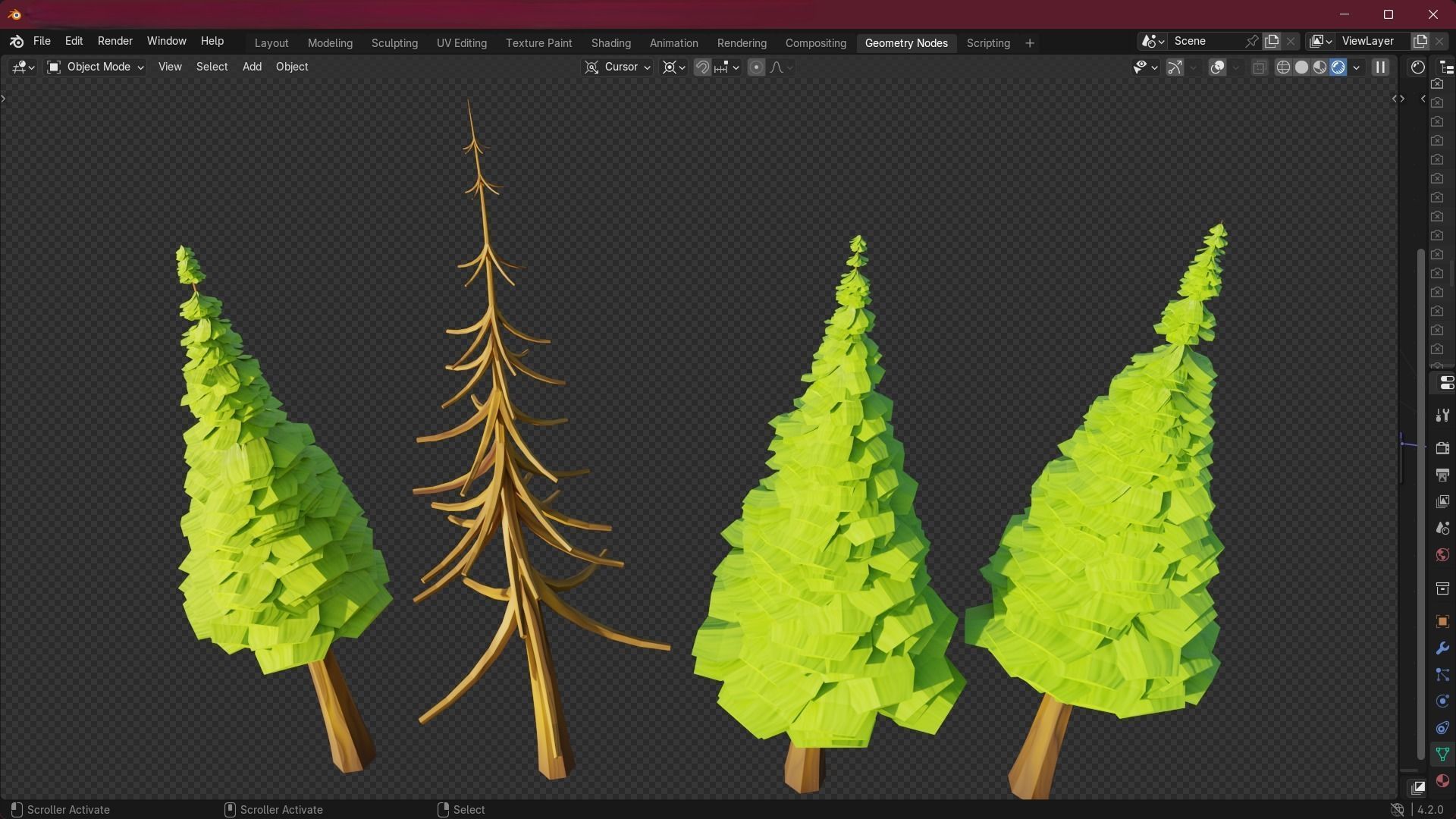Open the viewport View menu
Viewport: 1456px width, 819px height.
170,67
